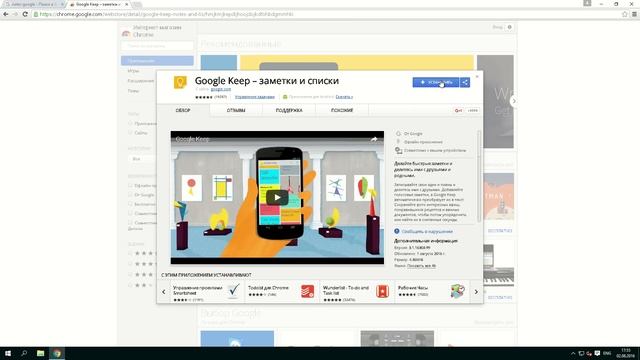
Task: Click the share icon next to Install
Action: coord(465,82)
